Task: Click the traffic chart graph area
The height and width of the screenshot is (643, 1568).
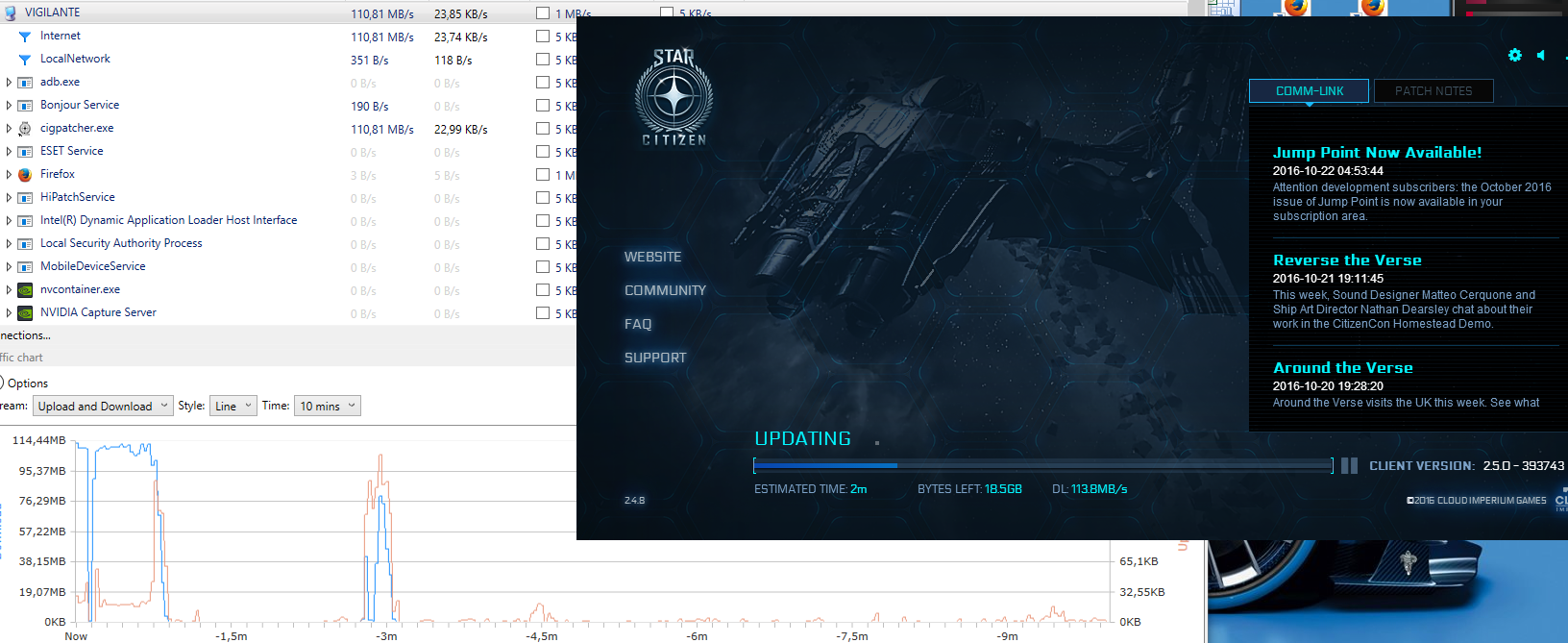Action: tap(592, 530)
